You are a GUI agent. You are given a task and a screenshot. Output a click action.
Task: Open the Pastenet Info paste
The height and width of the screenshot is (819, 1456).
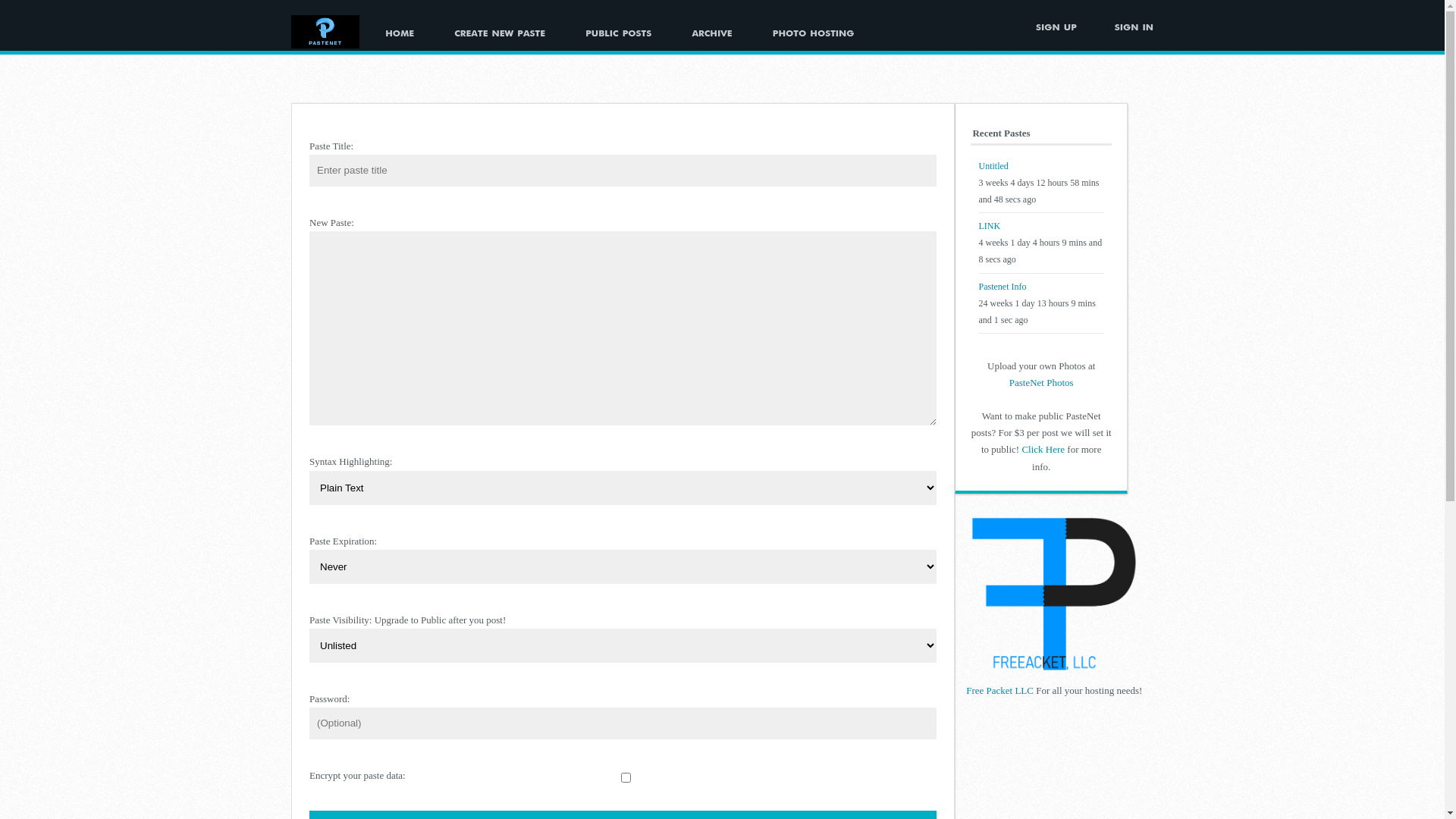[1002, 287]
